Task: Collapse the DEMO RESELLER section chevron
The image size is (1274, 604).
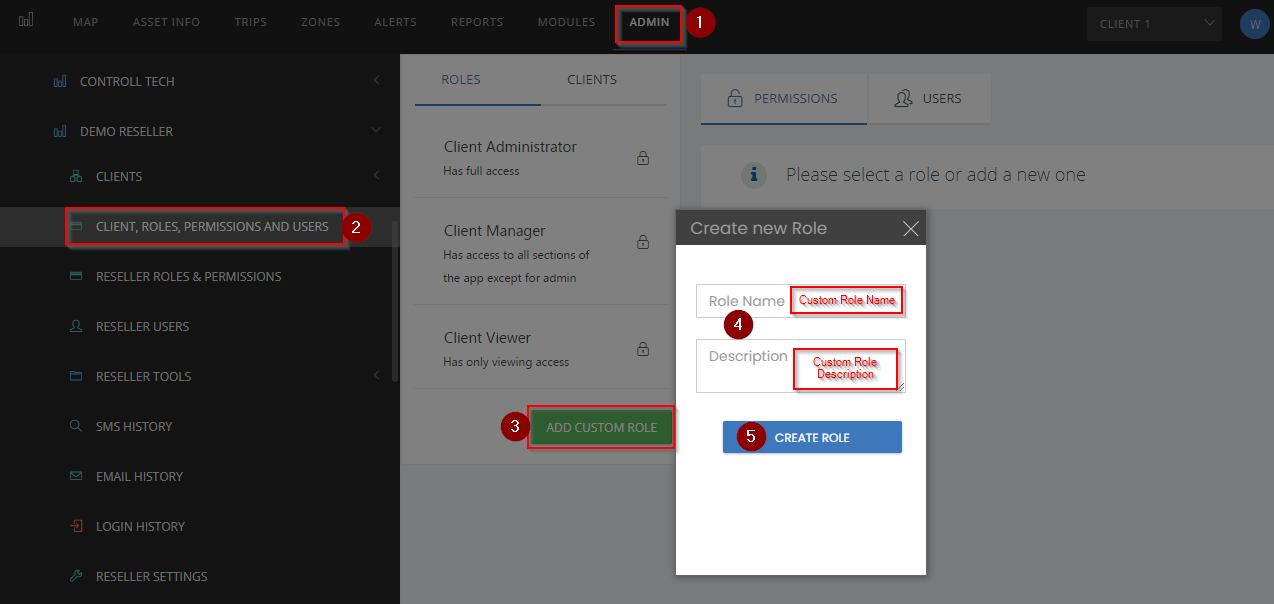Action: [x=376, y=129]
